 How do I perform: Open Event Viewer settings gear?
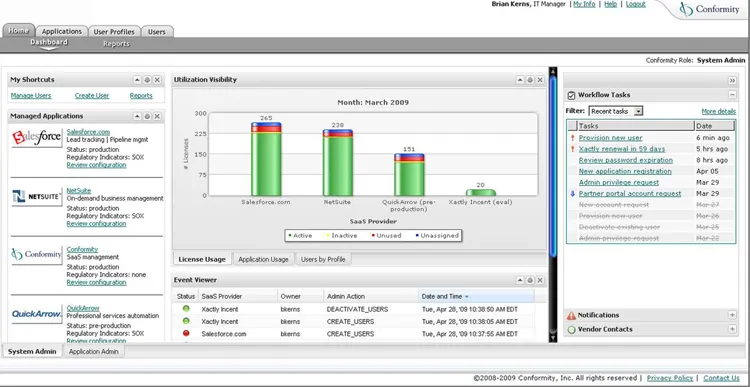(x=530, y=280)
